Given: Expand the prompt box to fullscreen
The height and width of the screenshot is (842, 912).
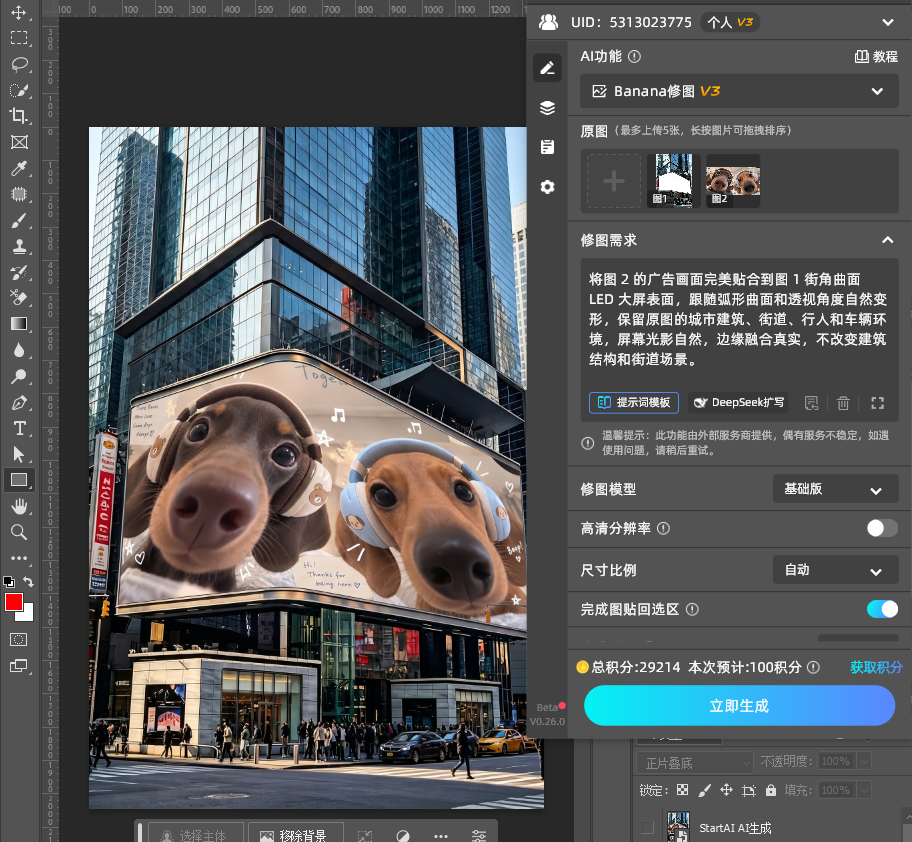Looking at the screenshot, I should point(877,402).
